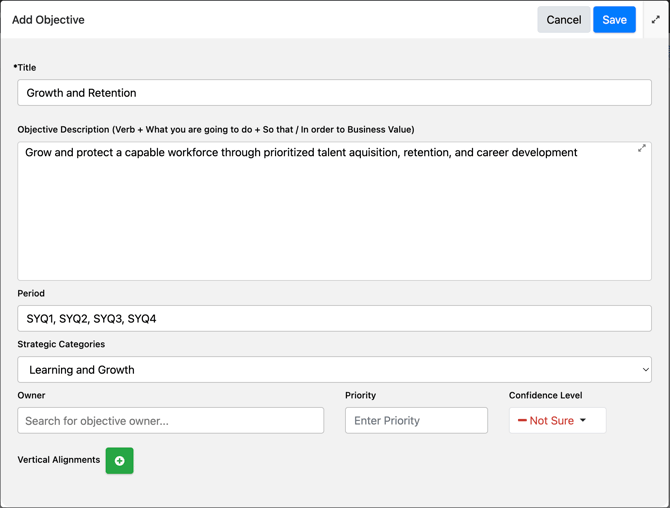Click the Enter Priority input
The width and height of the screenshot is (670, 508).
click(416, 421)
